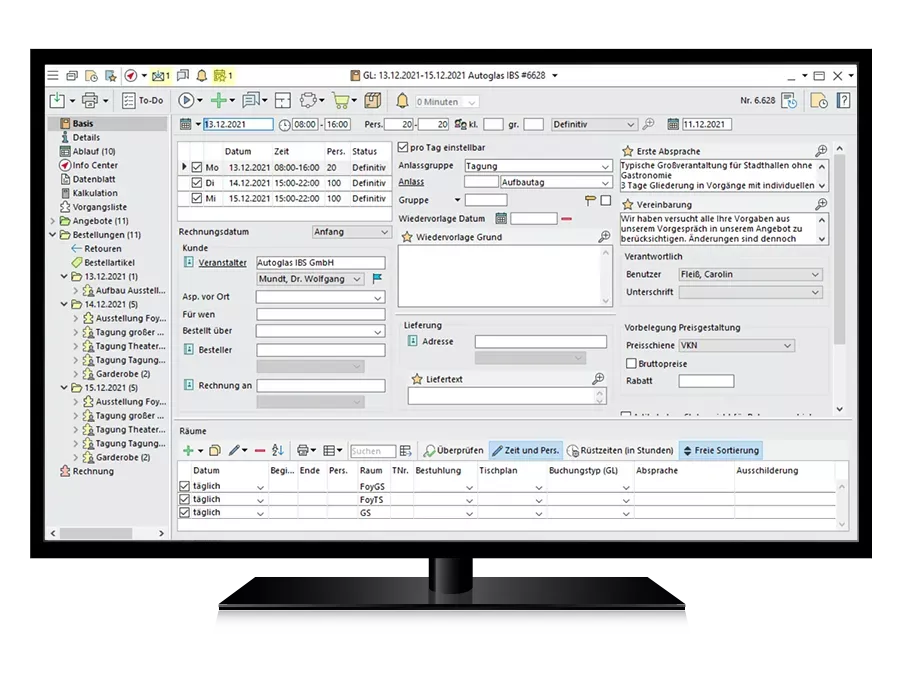Image resolution: width=900 pixels, height=675 pixels.
Task: Expand the Angebote (11) tree folder
Action: point(53,221)
